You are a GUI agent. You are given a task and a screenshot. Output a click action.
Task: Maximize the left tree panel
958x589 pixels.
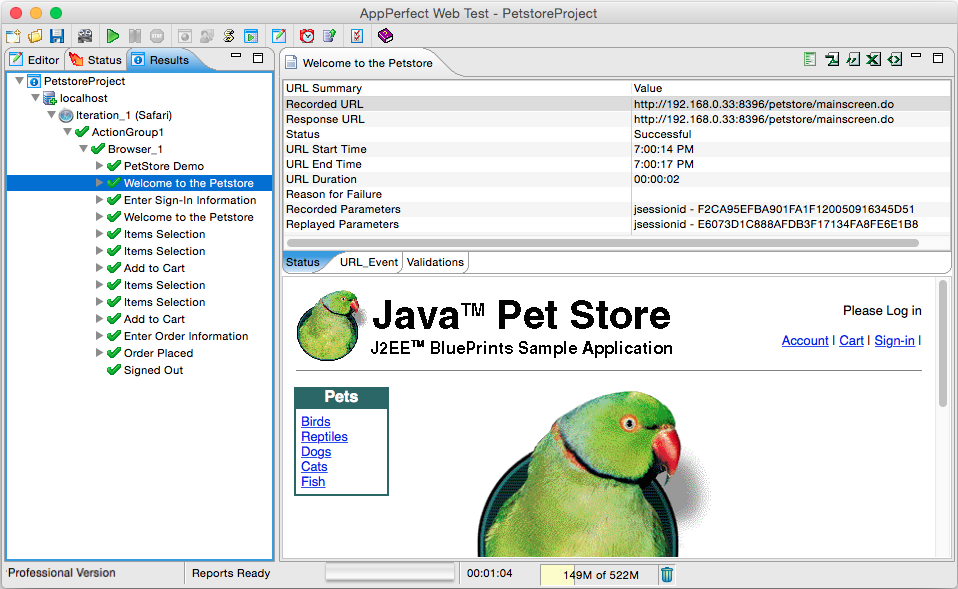(258, 58)
